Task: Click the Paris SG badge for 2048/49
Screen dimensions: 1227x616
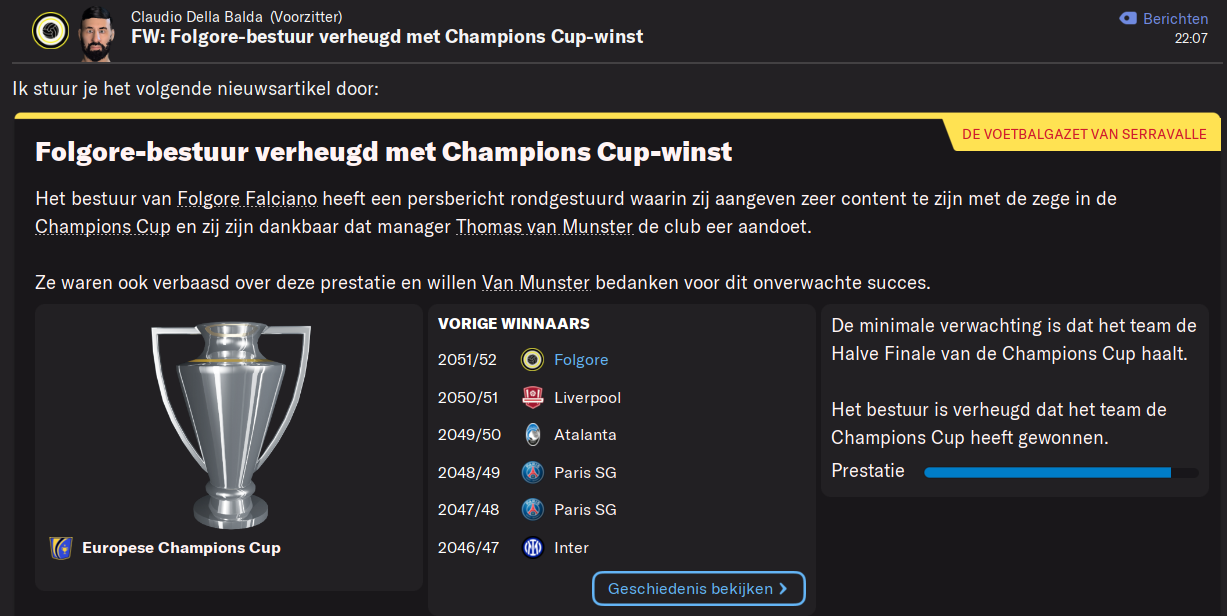Action: click(533, 472)
